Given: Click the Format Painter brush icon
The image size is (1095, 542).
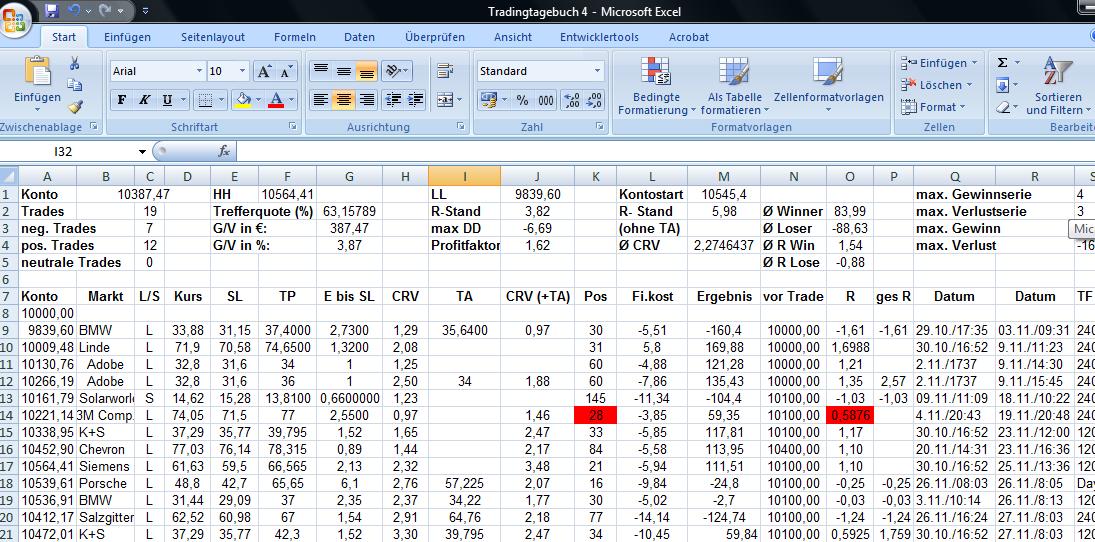Looking at the screenshot, I should 75,107.
